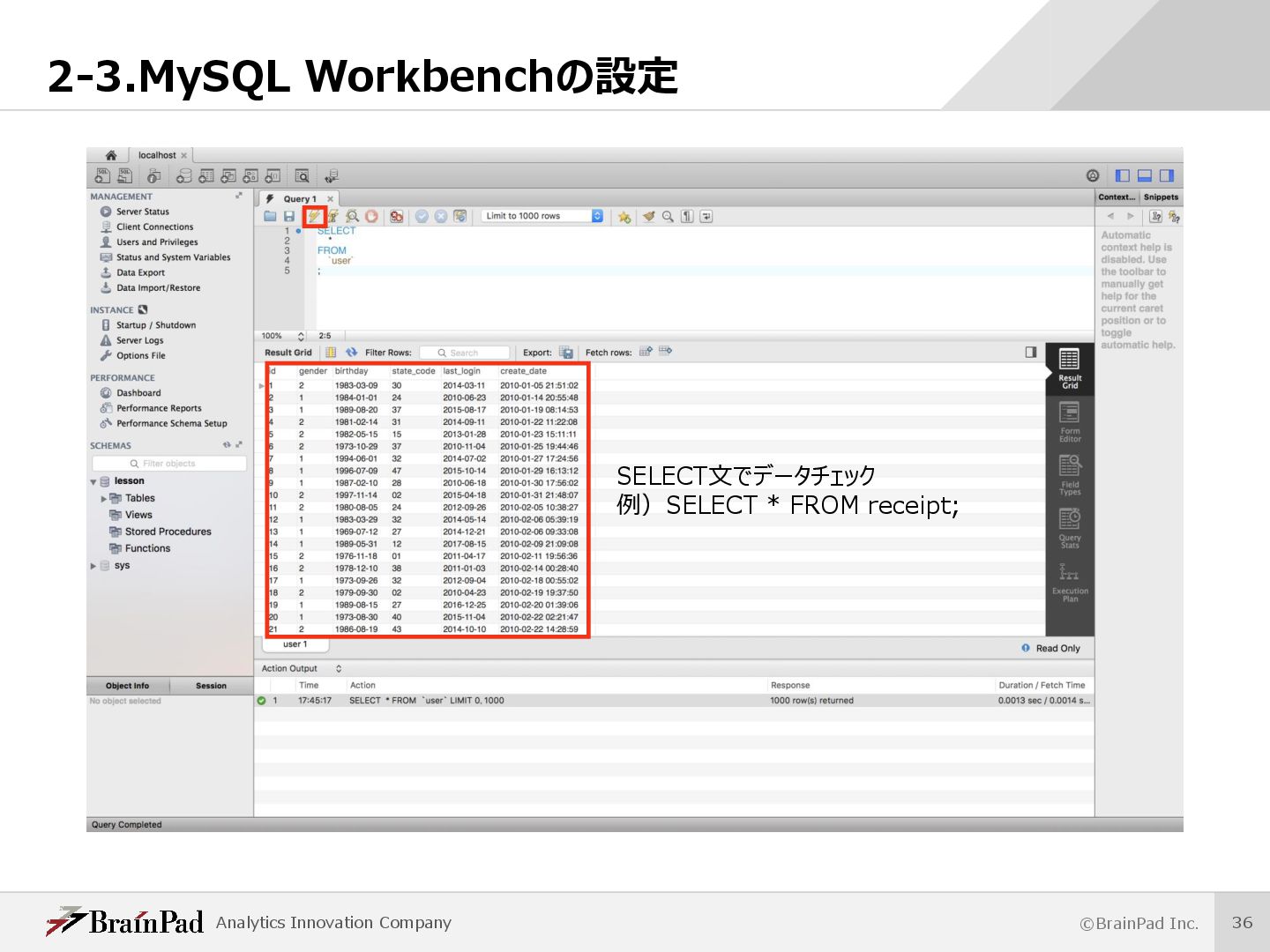This screenshot has height=952, width=1270.
Task: Run EXPLAIN on current statement icon
Action: coord(353,216)
